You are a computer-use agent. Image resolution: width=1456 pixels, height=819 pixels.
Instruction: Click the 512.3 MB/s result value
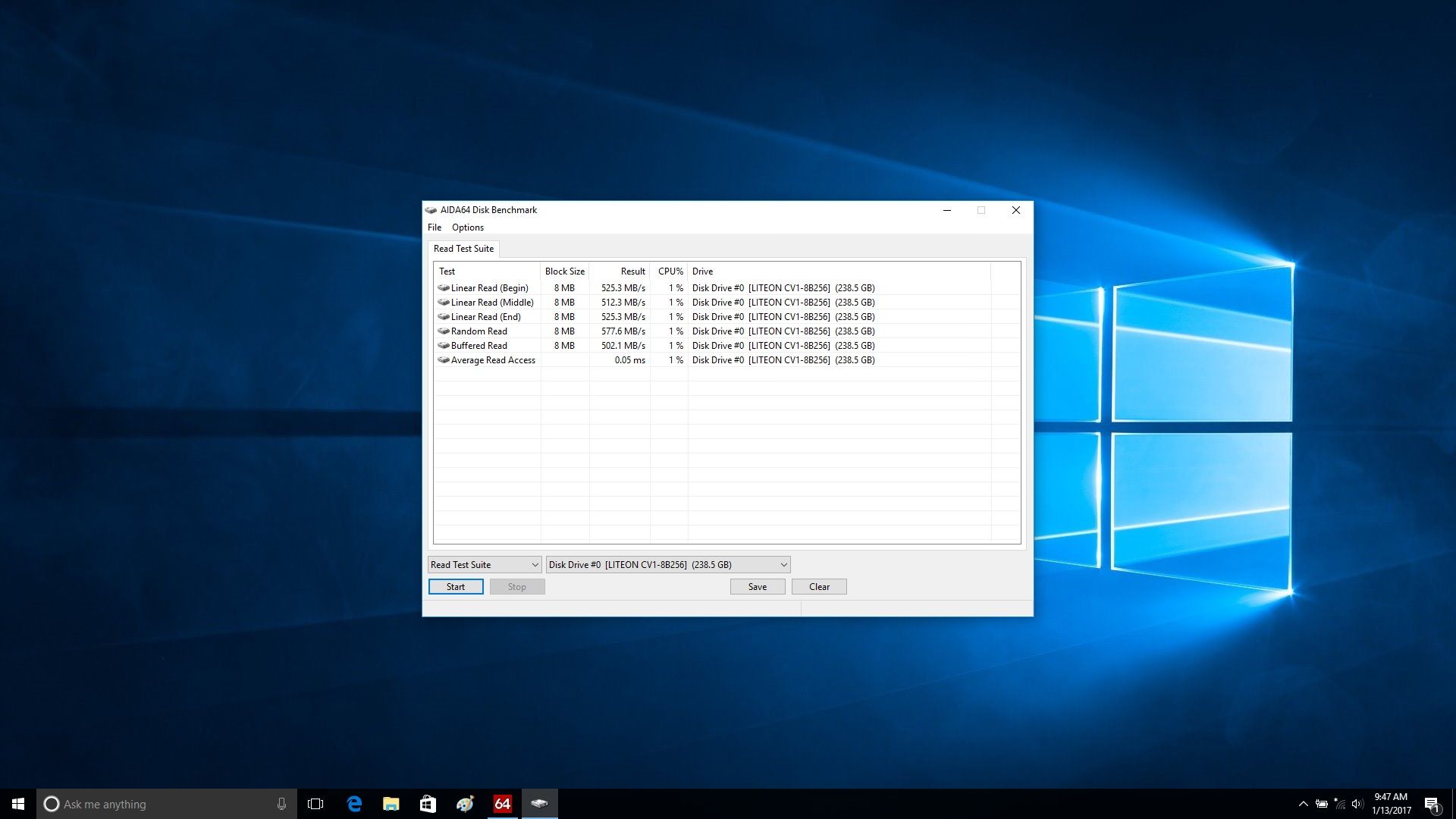623,303
